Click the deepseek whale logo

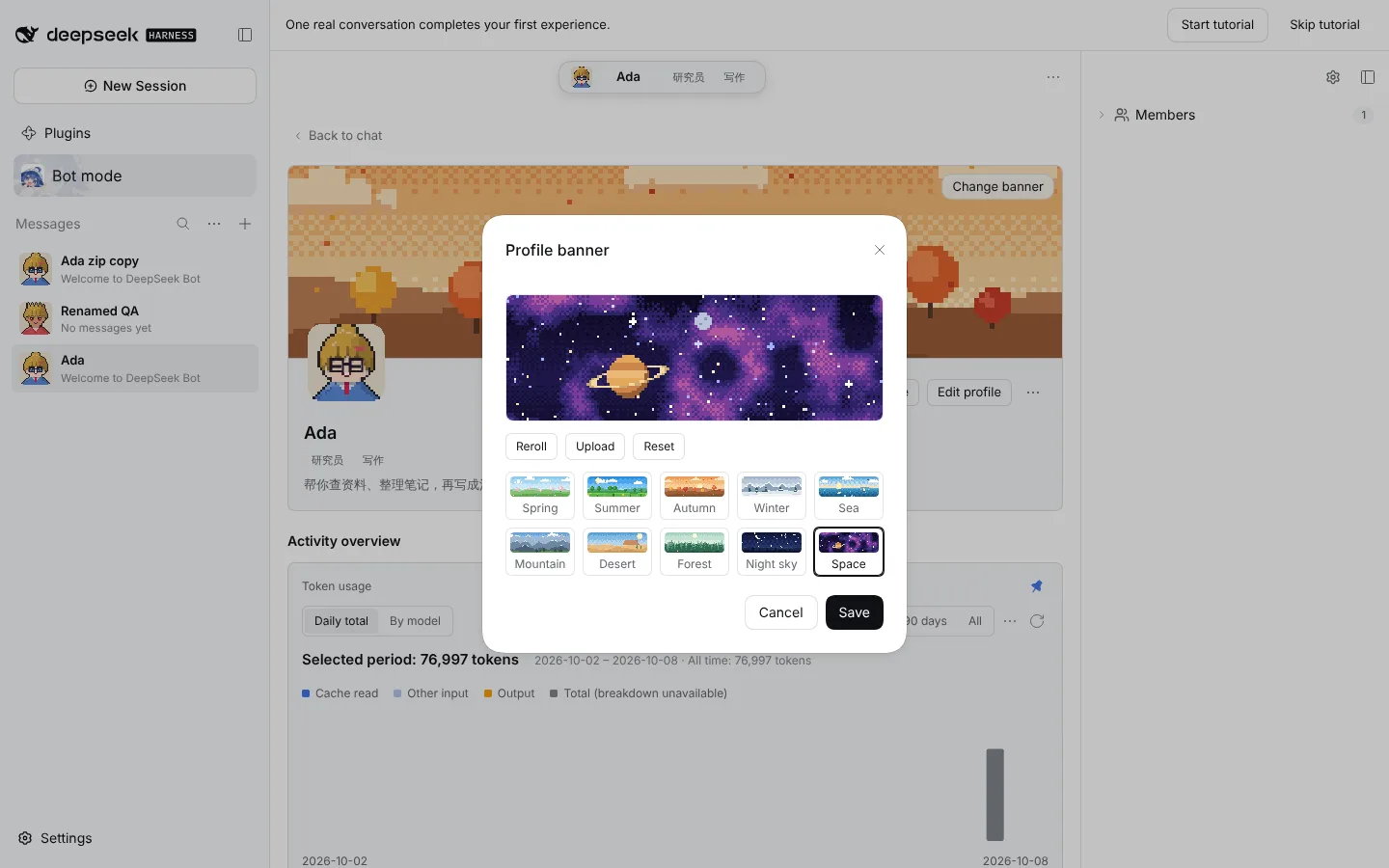(x=26, y=35)
